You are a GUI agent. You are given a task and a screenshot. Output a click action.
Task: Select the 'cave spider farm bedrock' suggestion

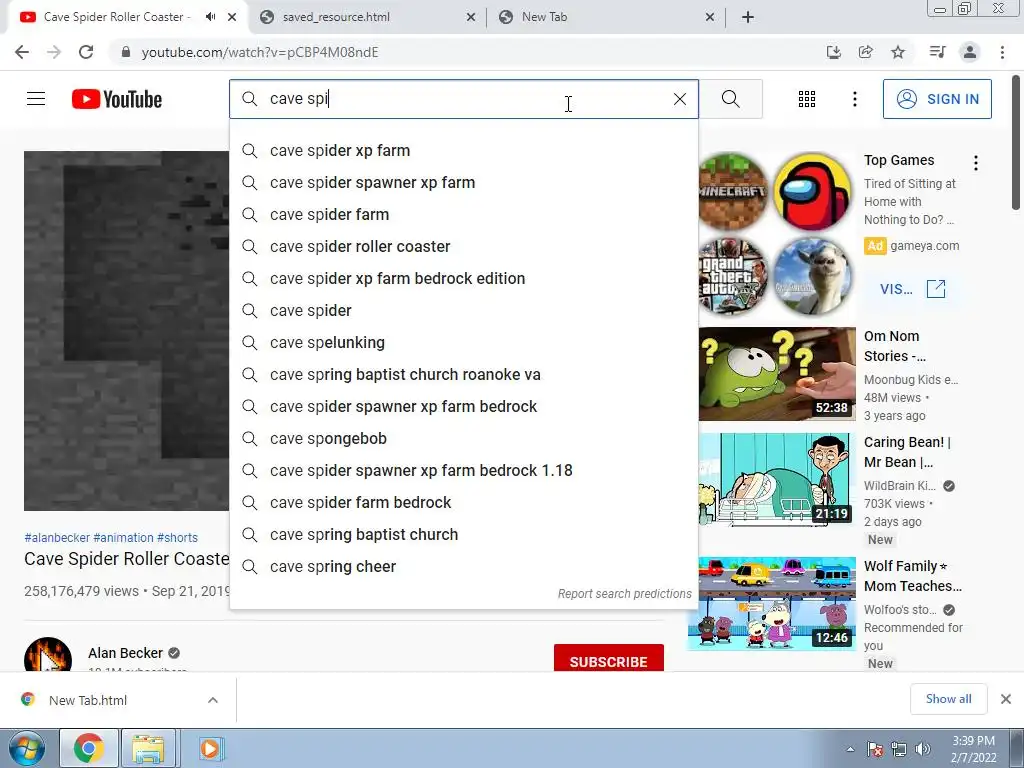pos(464,503)
